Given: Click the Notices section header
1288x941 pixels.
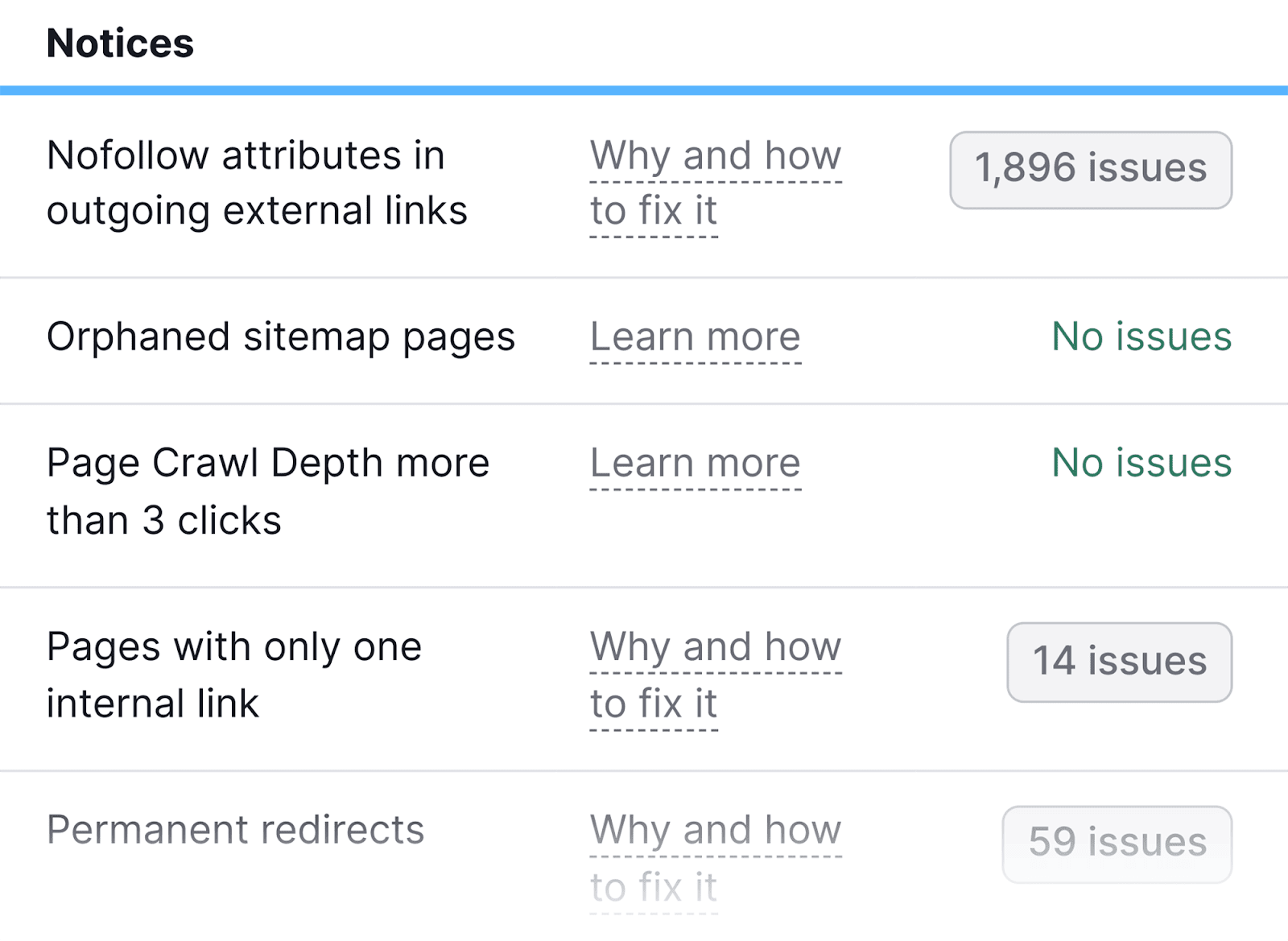Looking at the screenshot, I should [x=119, y=43].
